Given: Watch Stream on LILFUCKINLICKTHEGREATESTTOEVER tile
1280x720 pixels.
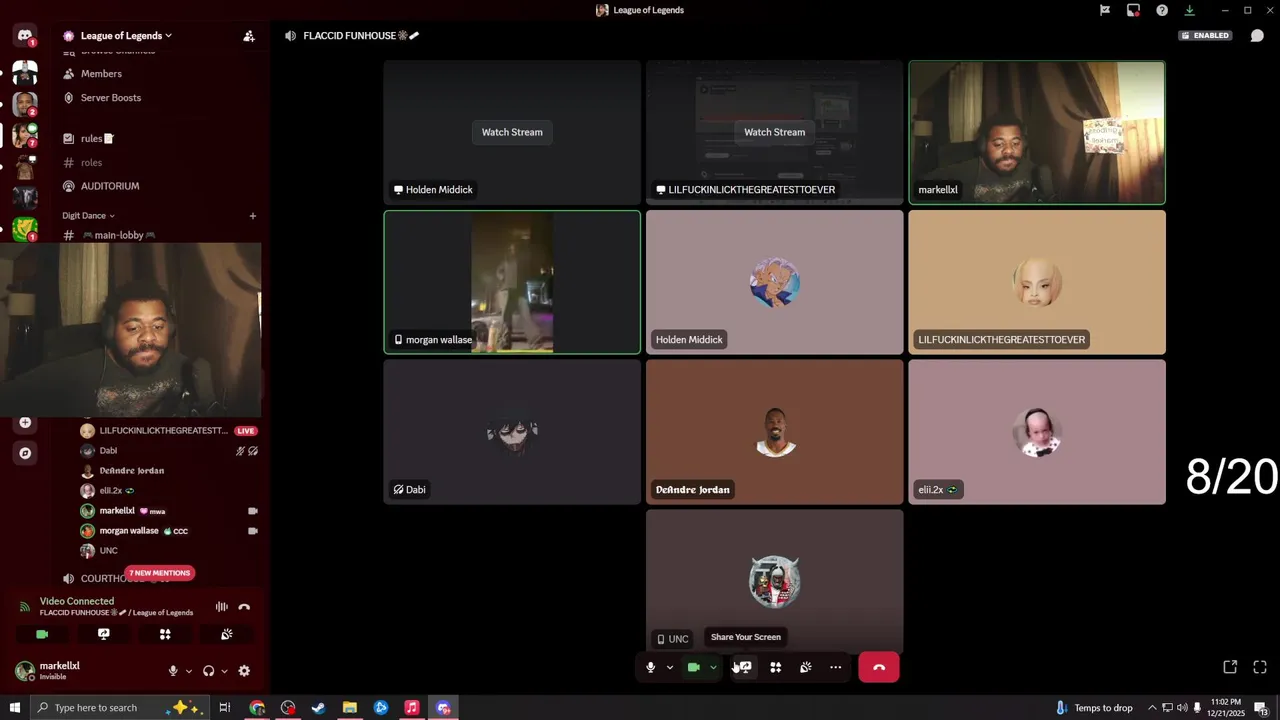Looking at the screenshot, I should click(774, 132).
